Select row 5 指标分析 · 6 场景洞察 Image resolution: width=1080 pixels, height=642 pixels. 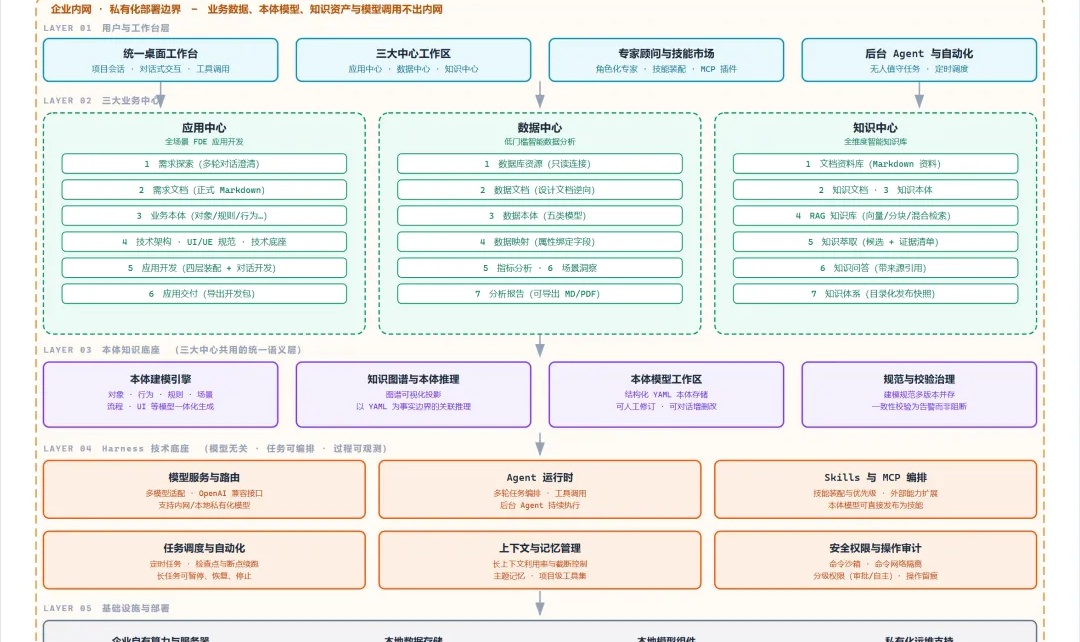[539, 268]
